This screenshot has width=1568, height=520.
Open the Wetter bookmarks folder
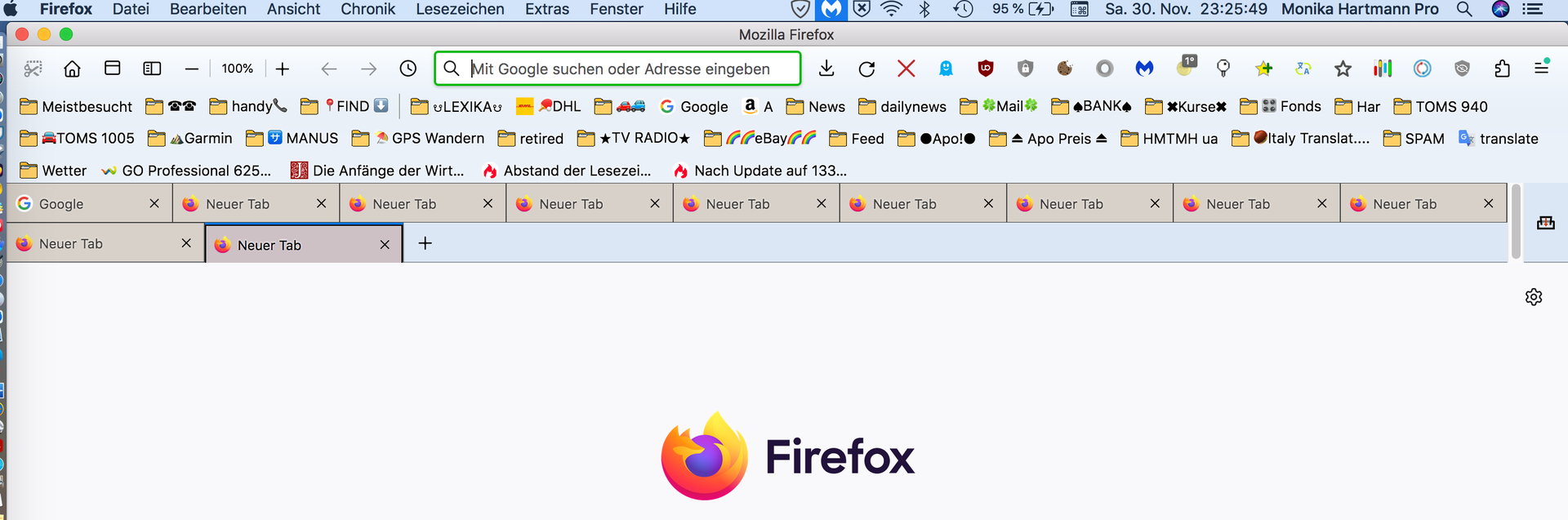tap(53, 170)
